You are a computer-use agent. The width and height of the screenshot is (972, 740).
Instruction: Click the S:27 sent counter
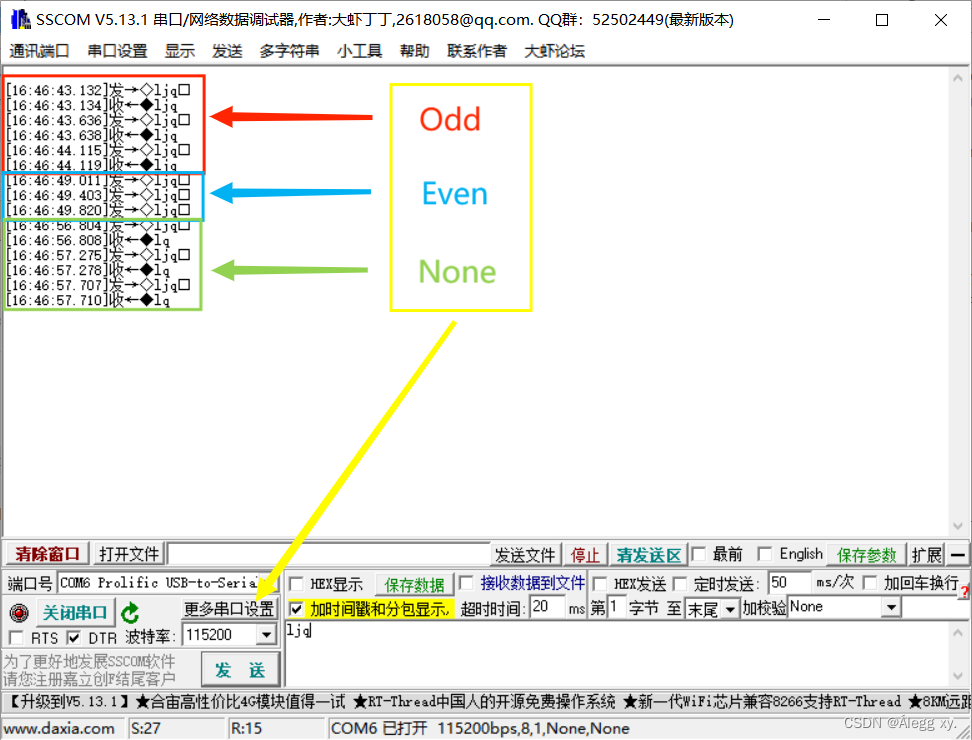[146, 728]
